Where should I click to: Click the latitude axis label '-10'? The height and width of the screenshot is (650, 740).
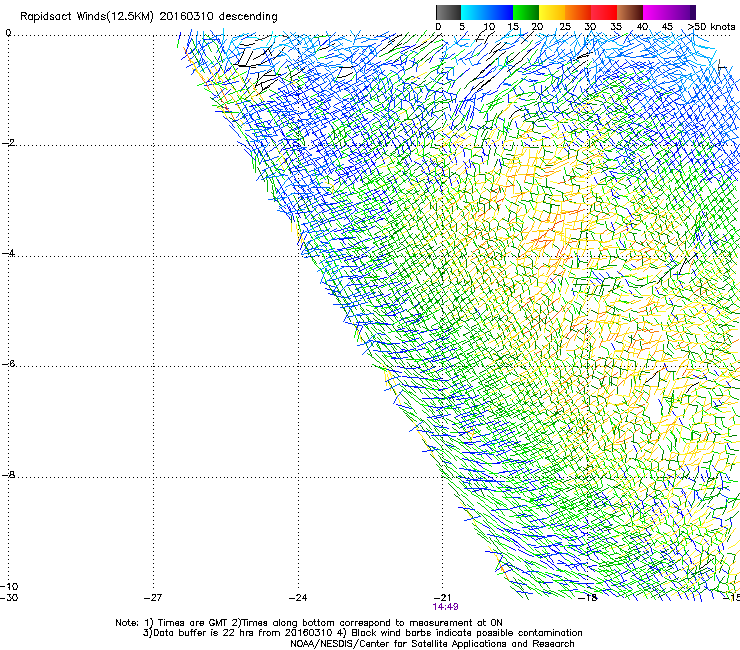tap(9, 586)
